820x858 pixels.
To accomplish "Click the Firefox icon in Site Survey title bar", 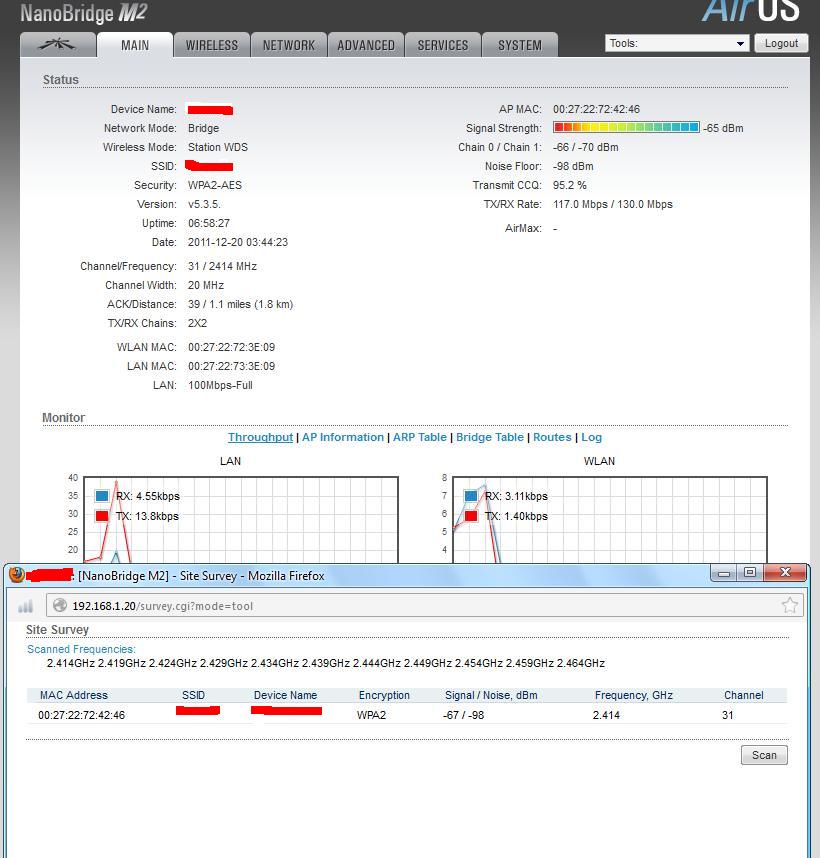I will (x=17, y=575).
